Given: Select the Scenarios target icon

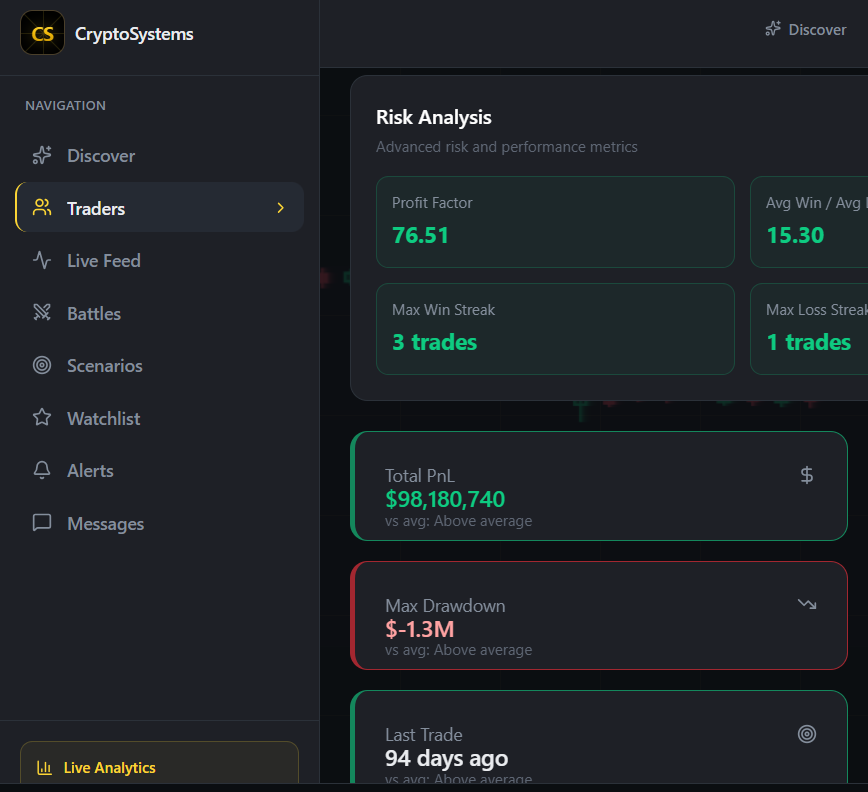Looking at the screenshot, I should pos(41,366).
